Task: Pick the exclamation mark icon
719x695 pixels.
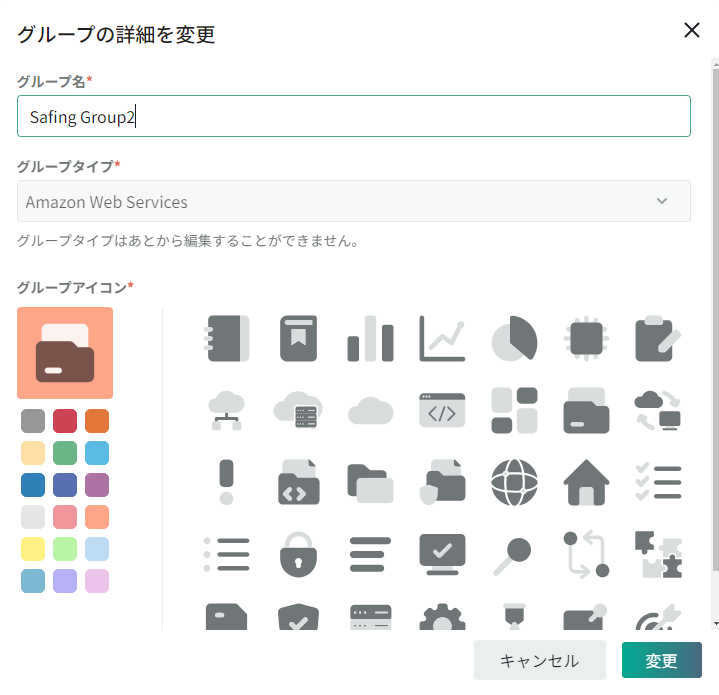Action: (227, 482)
